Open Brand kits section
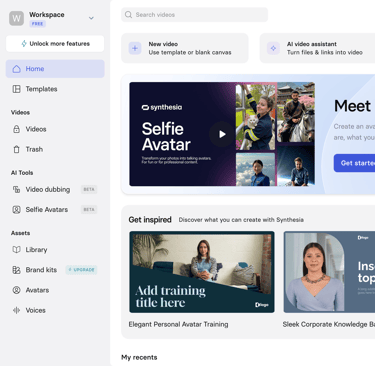 [x=55, y=270]
